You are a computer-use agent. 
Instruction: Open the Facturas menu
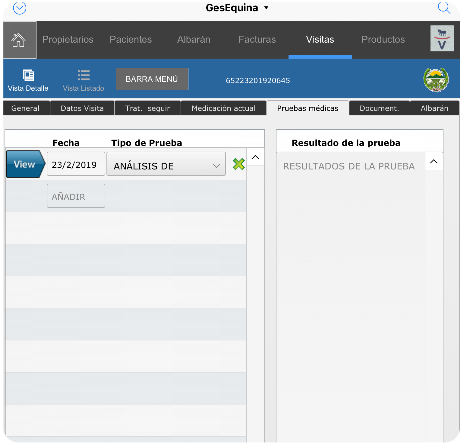coord(257,40)
